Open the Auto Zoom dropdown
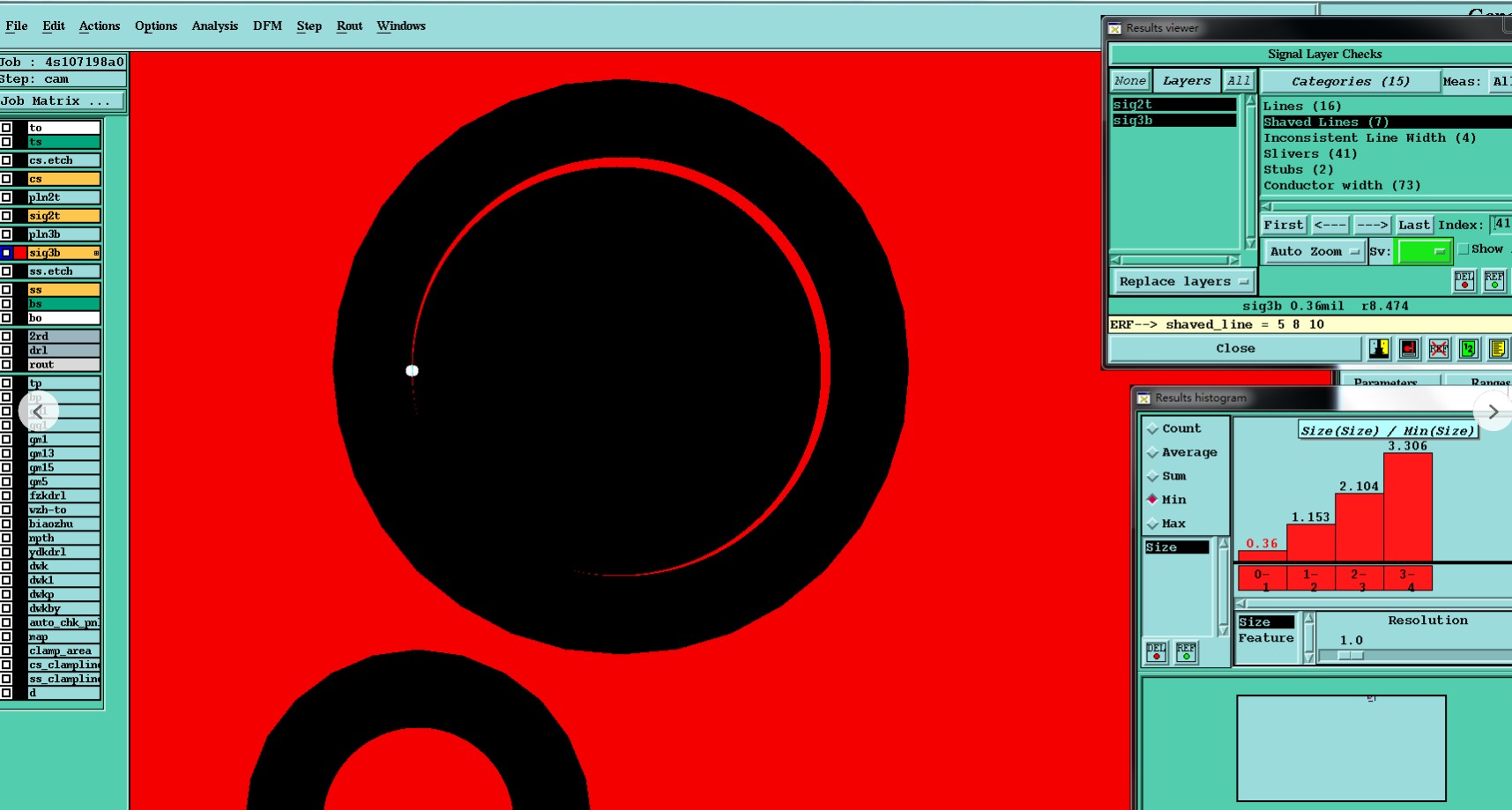The height and width of the screenshot is (810, 1512). [x=1314, y=251]
